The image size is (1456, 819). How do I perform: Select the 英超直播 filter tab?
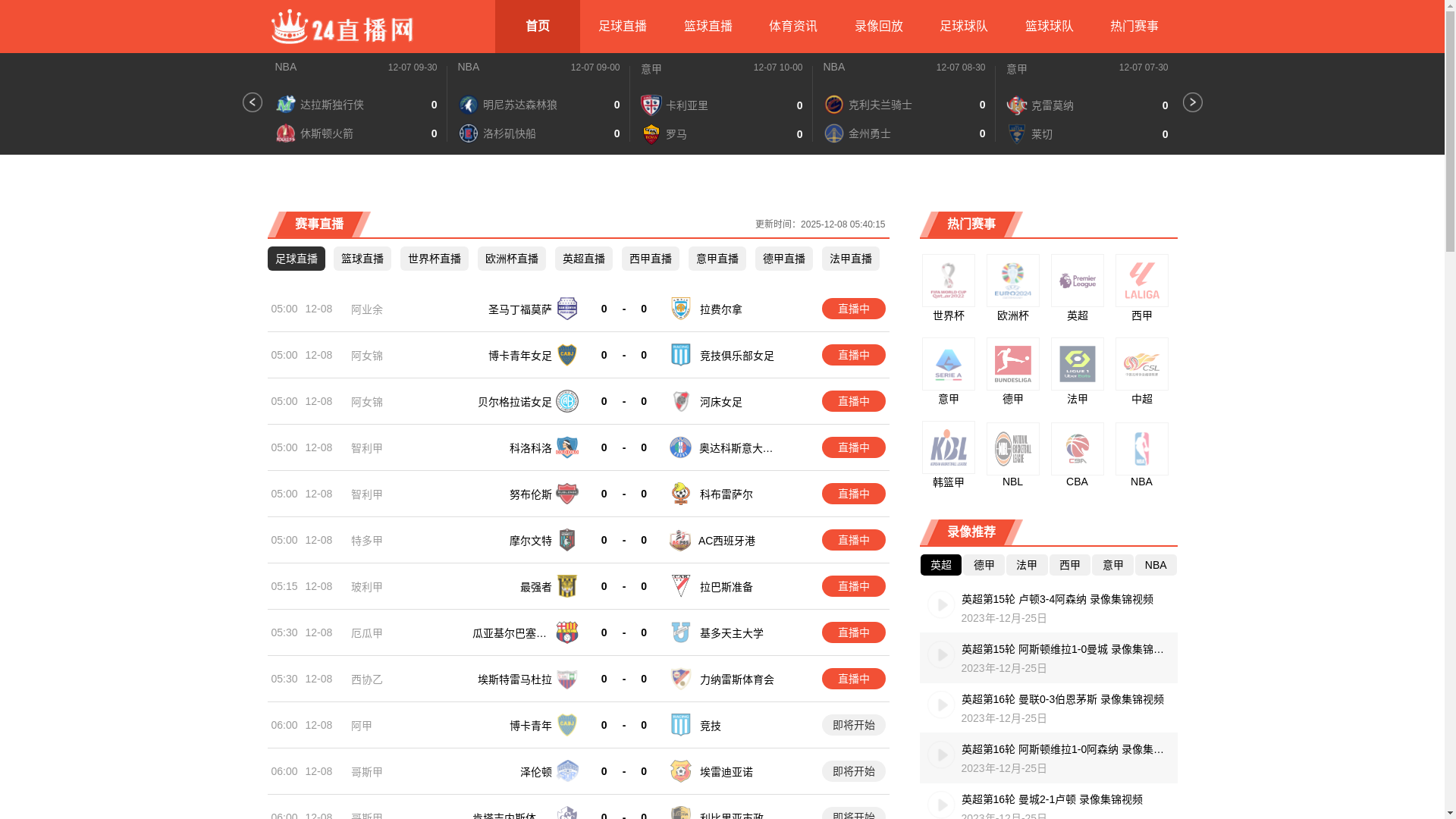[x=583, y=259]
